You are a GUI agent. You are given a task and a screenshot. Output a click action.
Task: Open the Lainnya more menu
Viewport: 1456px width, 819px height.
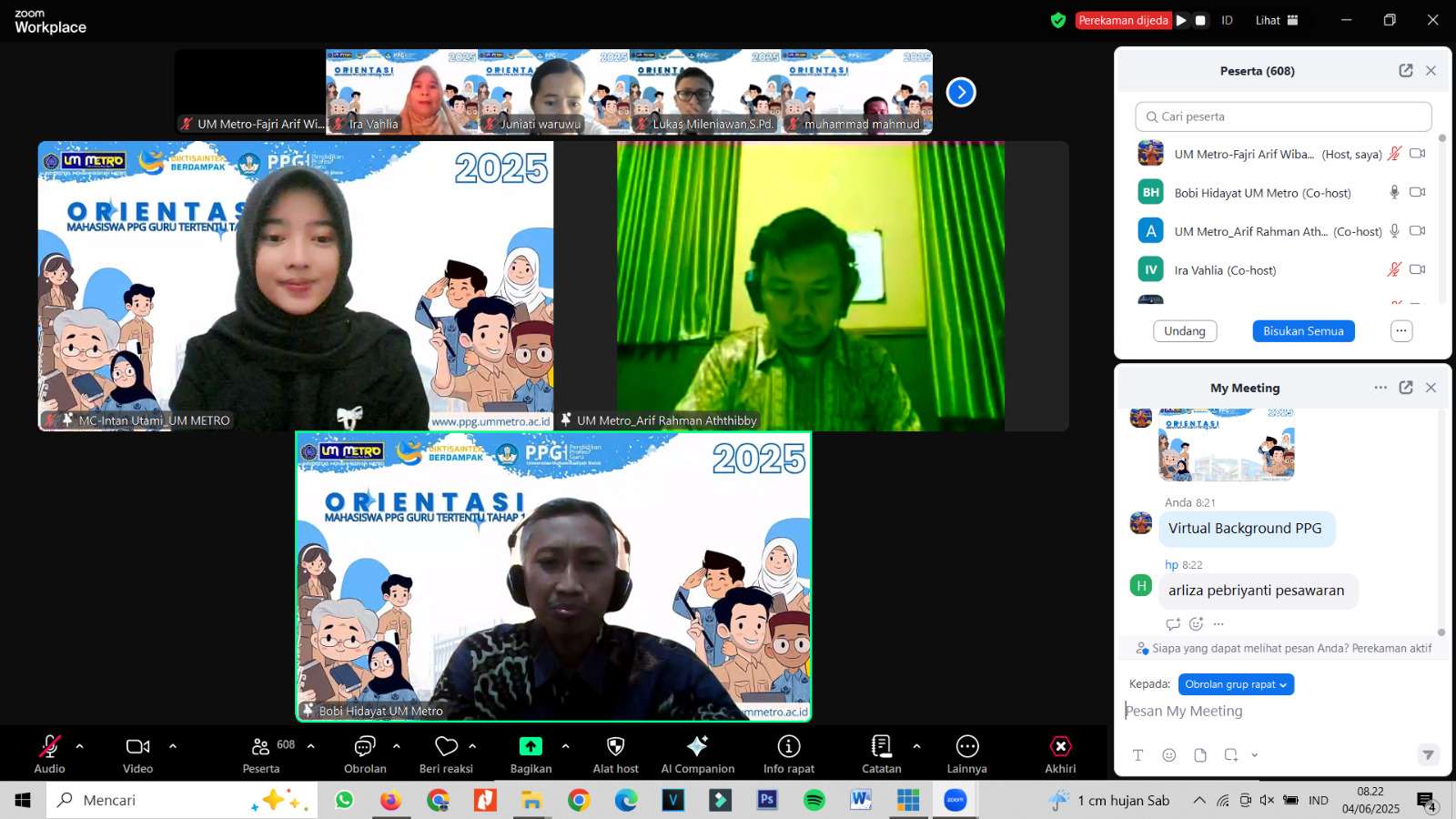click(x=966, y=747)
